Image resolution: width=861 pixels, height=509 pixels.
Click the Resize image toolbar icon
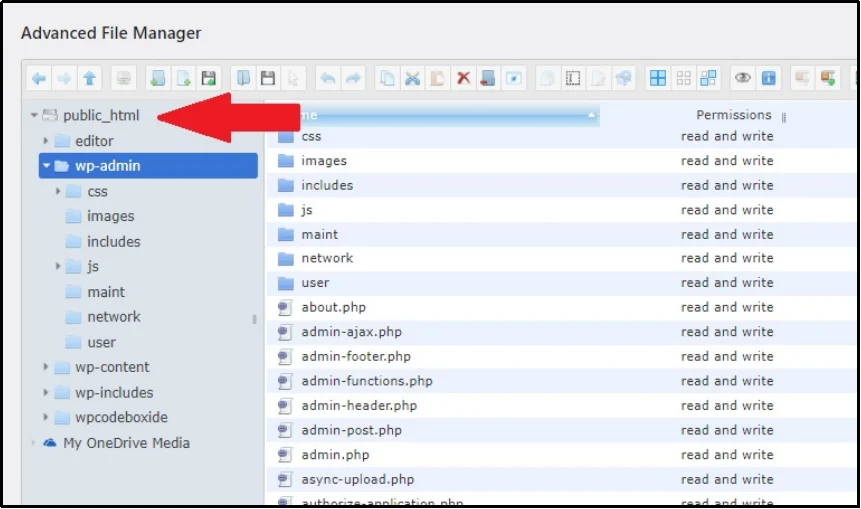click(623, 79)
